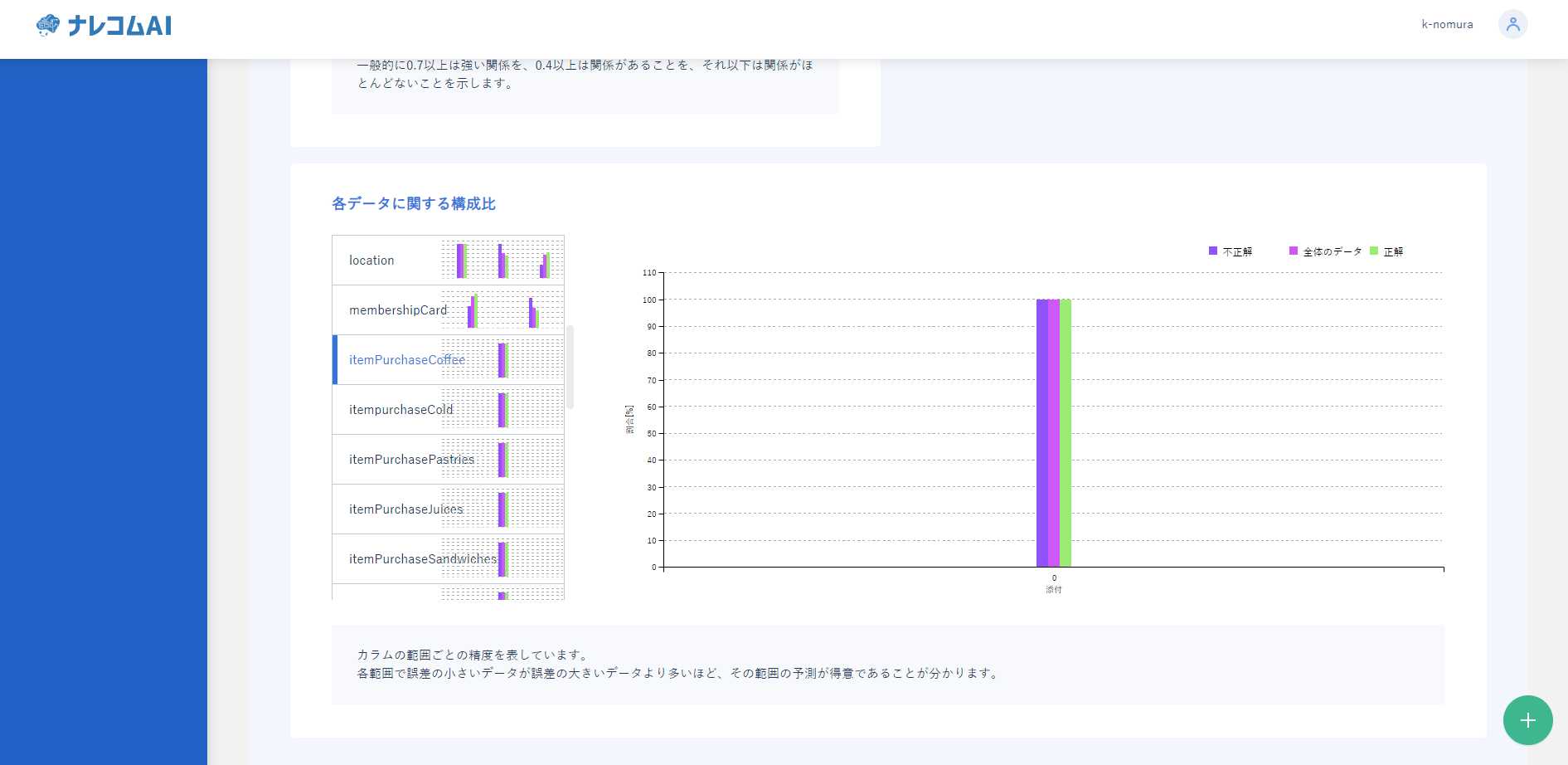The width and height of the screenshot is (1568, 765).
Task: Click the 各データに関する構成比 section heading
Action: (412, 203)
